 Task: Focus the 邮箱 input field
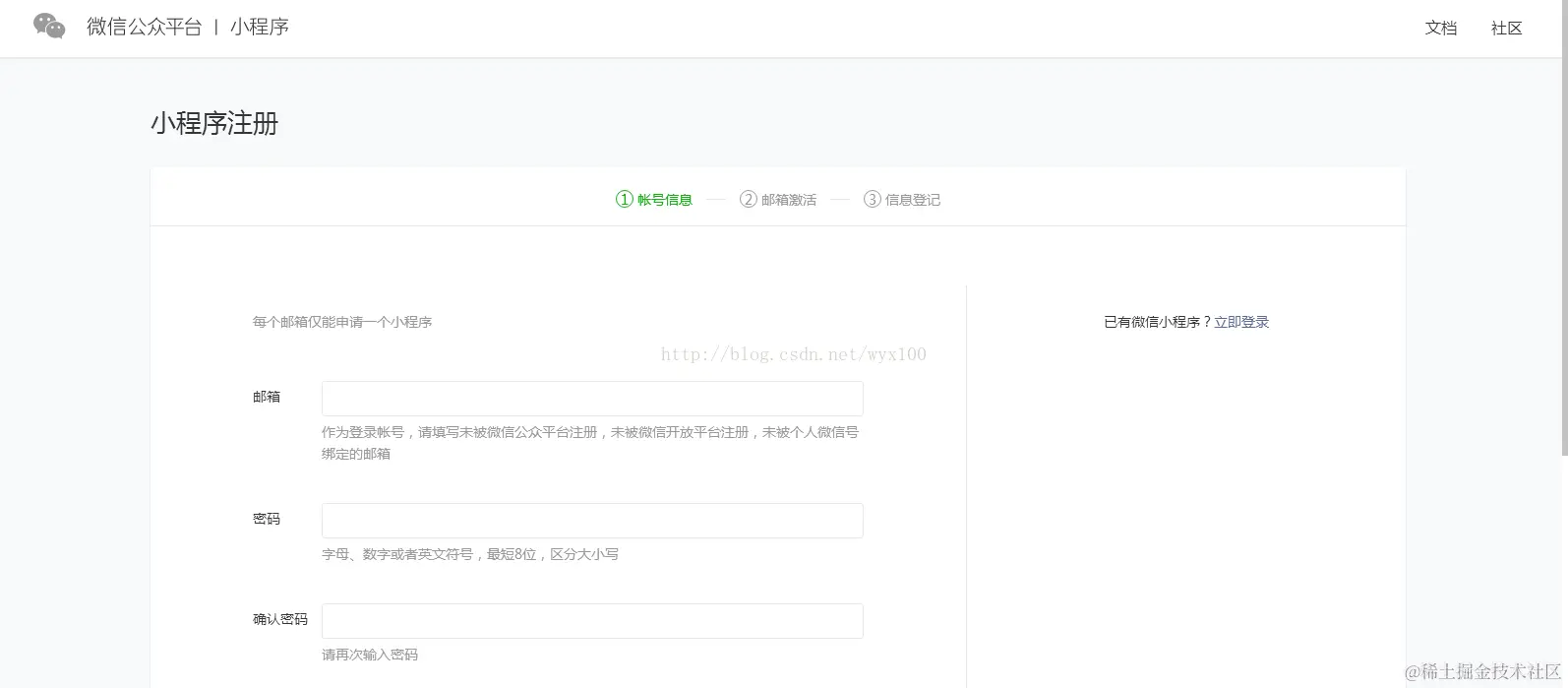pyautogui.click(x=592, y=399)
